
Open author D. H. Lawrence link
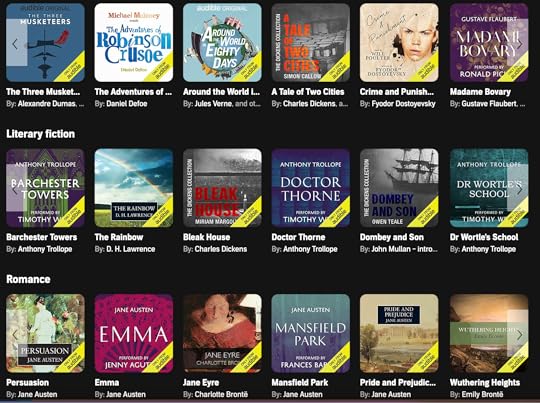pos(131,249)
